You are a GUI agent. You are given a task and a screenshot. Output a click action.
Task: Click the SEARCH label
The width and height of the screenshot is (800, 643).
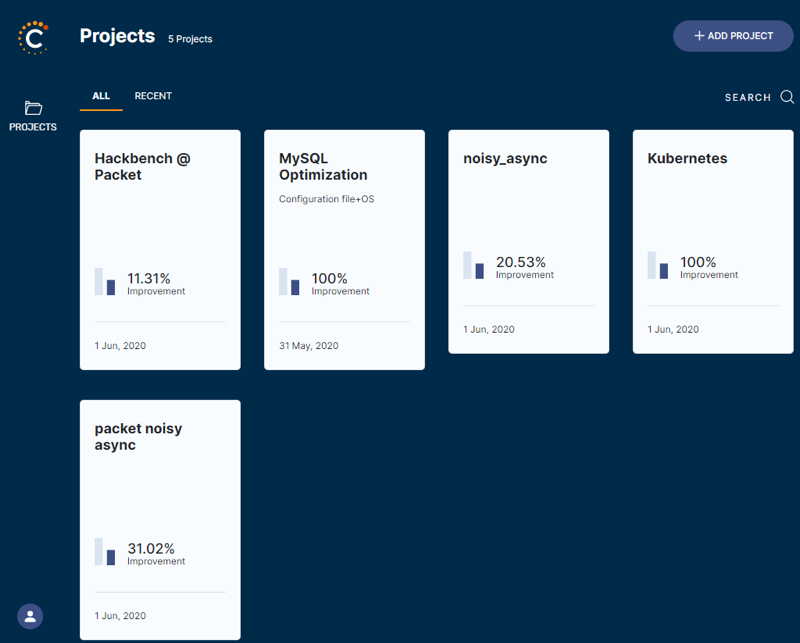747,97
